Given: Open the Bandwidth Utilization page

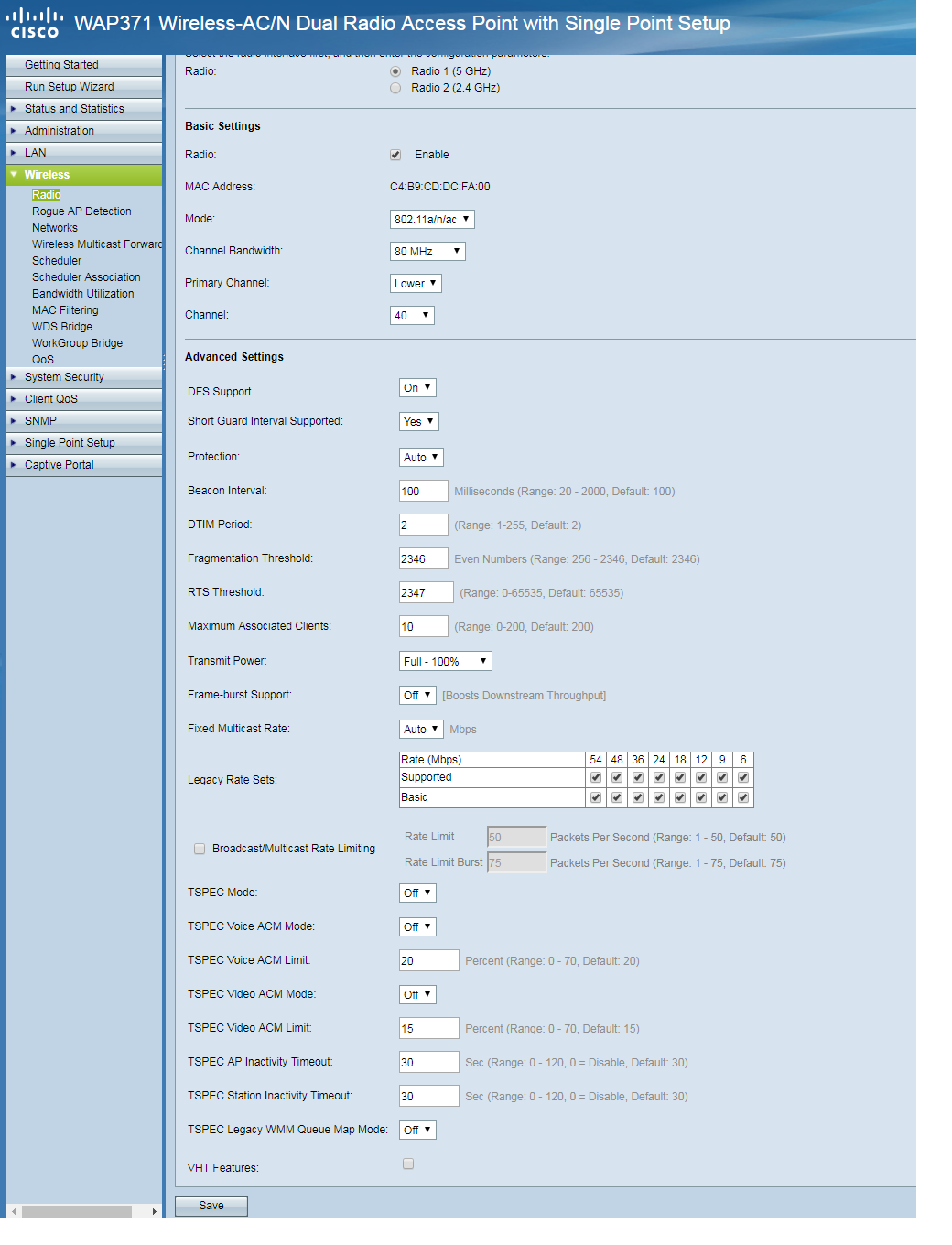Looking at the screenshot, I should 83,294.
